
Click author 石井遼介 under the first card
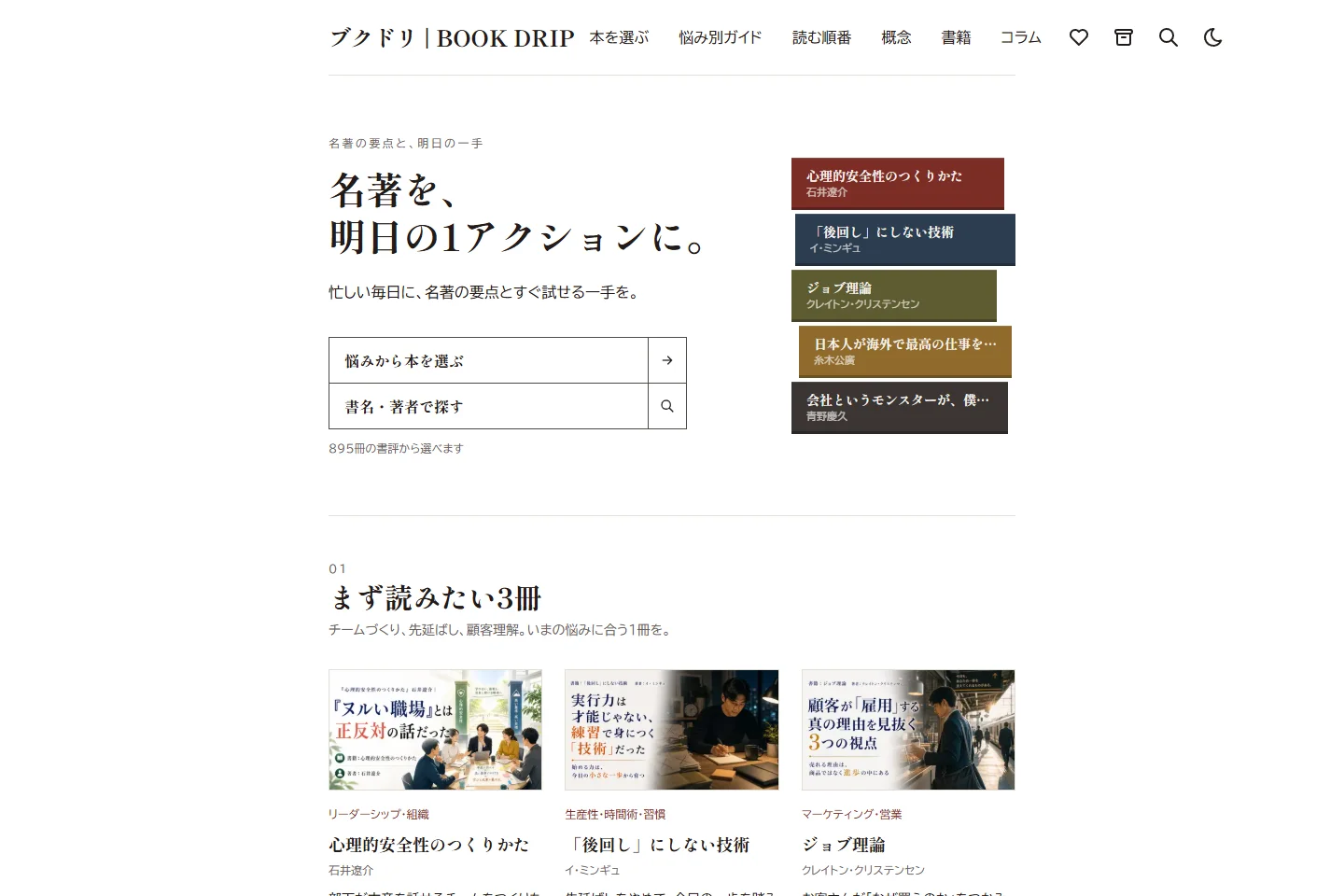click(351, 870)
